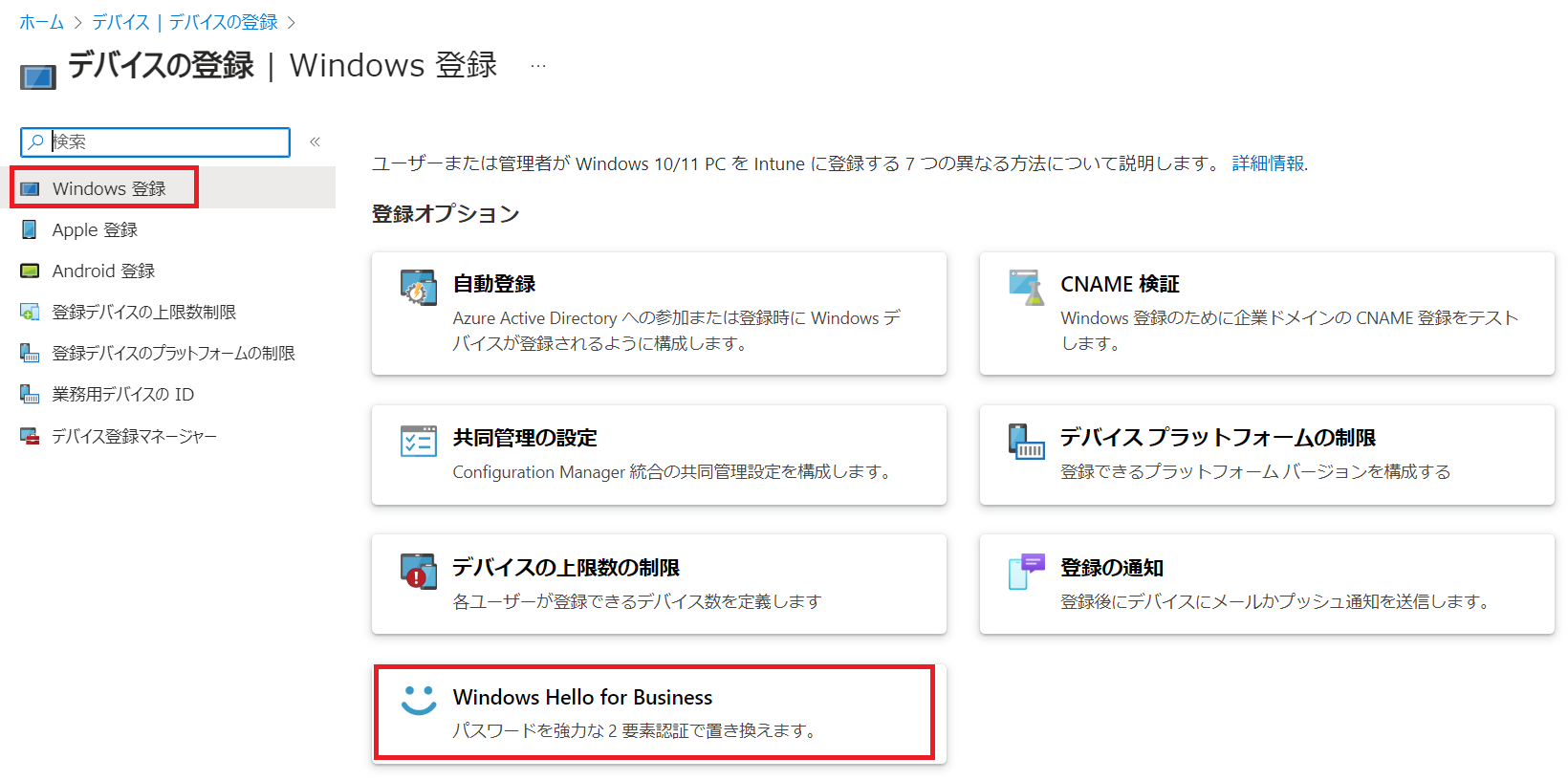Open the Windows Hello for Business title
The width and height of the screenshot is (1568, 781).
point(583,697)
